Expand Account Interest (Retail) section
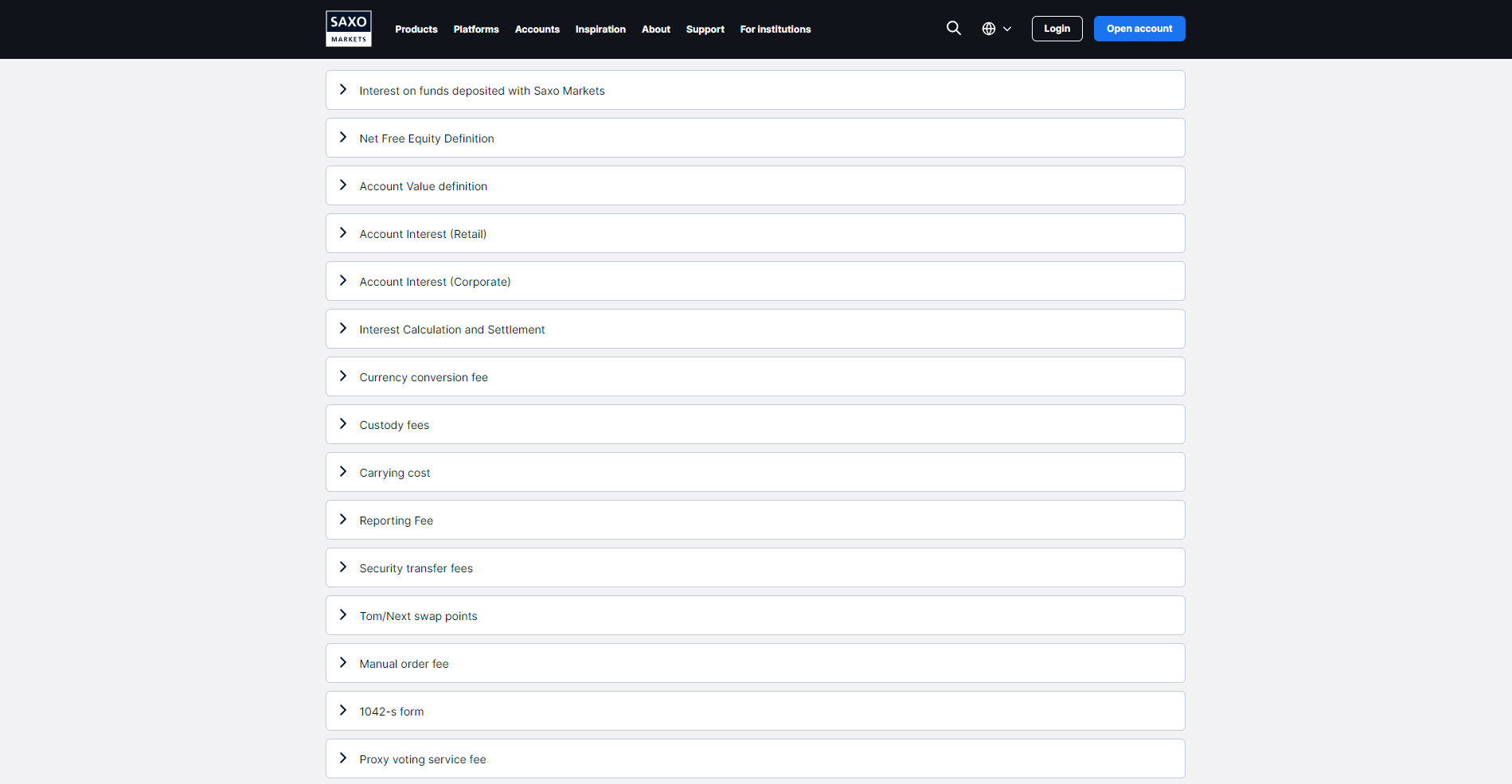1512x784 pixels. point(755,233)
